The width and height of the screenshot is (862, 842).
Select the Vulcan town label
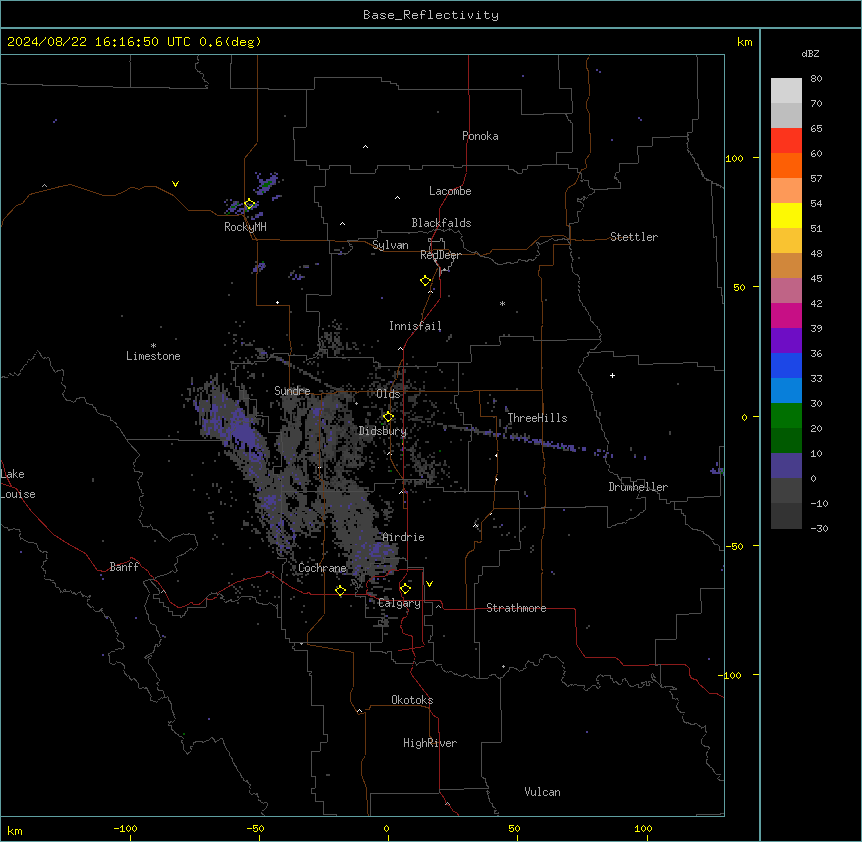click(542, 792)
